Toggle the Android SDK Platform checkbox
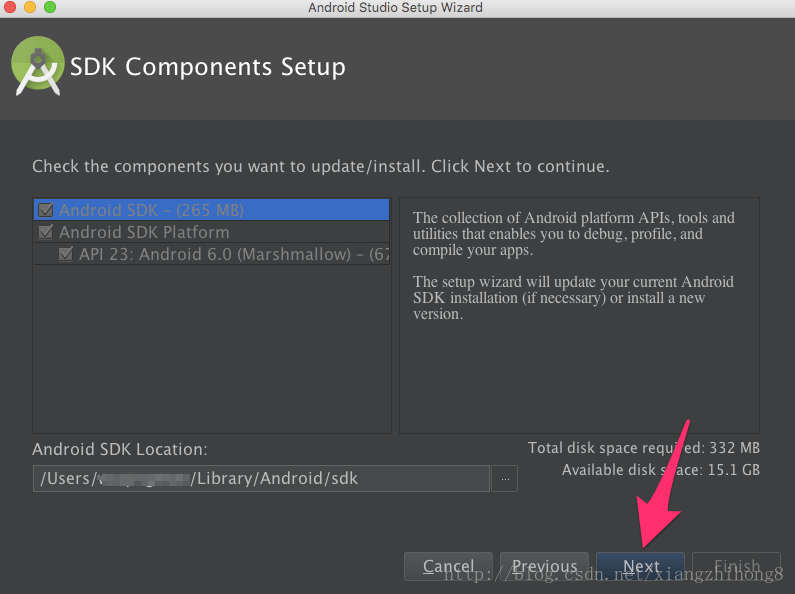Image resolution: width=795 pixels, height=594 pixels. tap(46, 232)
